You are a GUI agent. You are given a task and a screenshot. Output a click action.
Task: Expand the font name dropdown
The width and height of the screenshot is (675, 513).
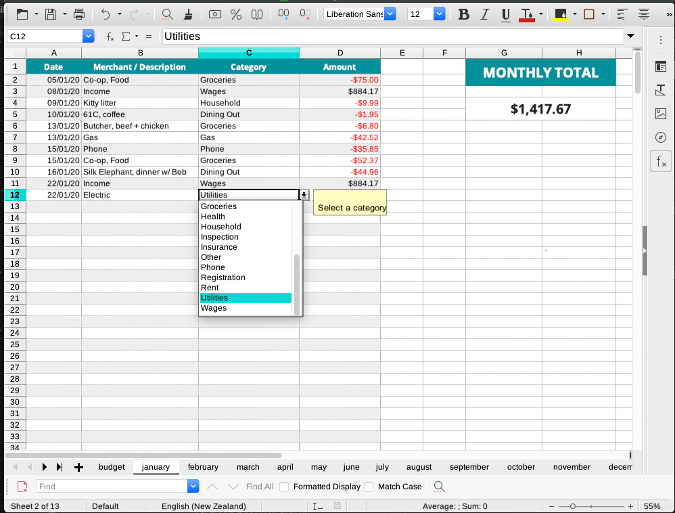[390, 15]
